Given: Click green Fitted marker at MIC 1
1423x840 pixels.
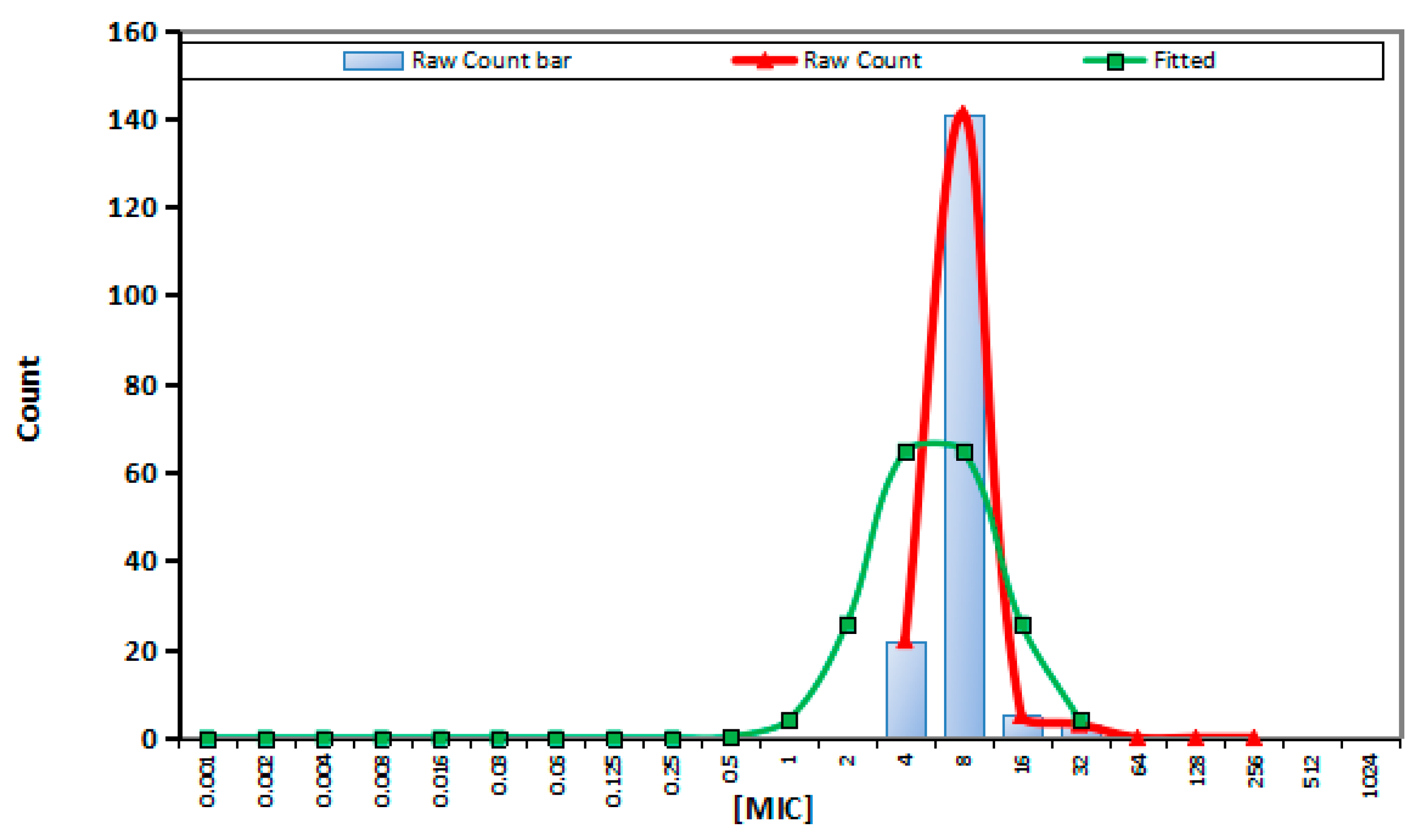Looking at the screenshot, I should click(x=789, y=720).
